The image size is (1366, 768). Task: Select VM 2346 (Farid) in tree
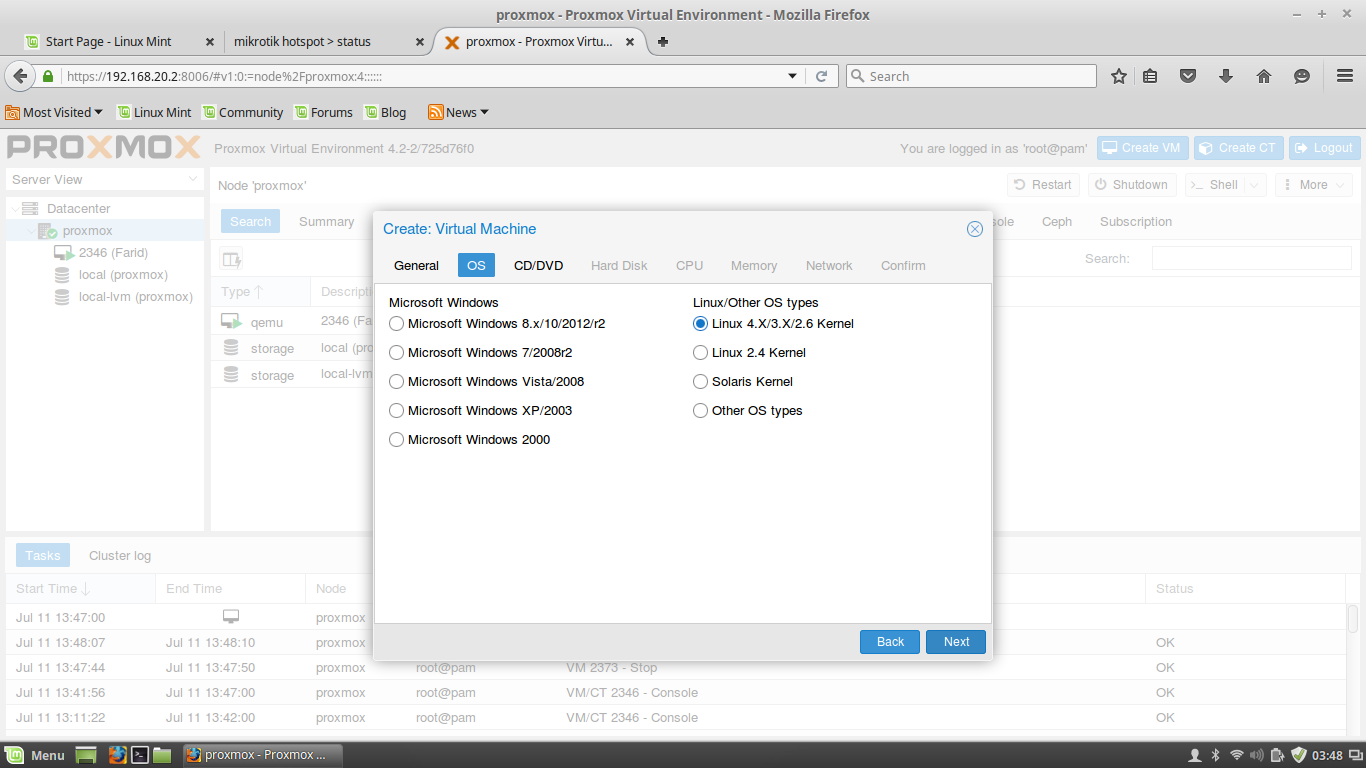112,253
